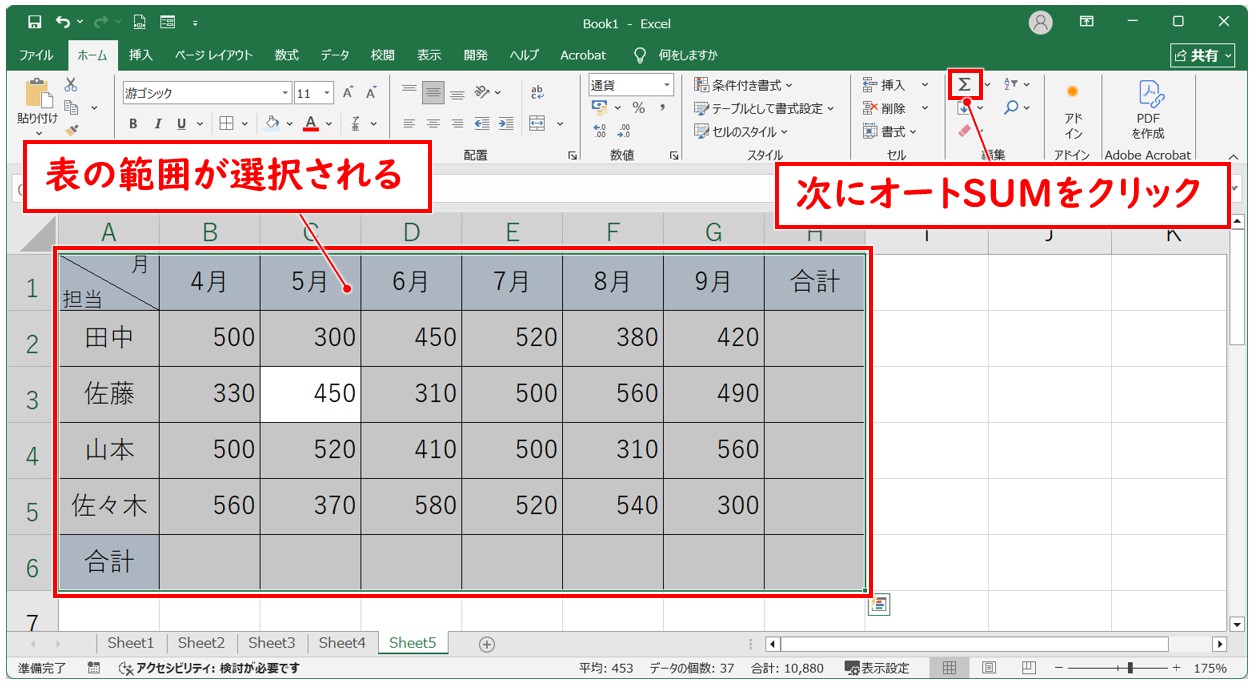Screen dimensions: 1254x685
Task: Save the workbook with the floppy disk icon
Action: (35, 21)
